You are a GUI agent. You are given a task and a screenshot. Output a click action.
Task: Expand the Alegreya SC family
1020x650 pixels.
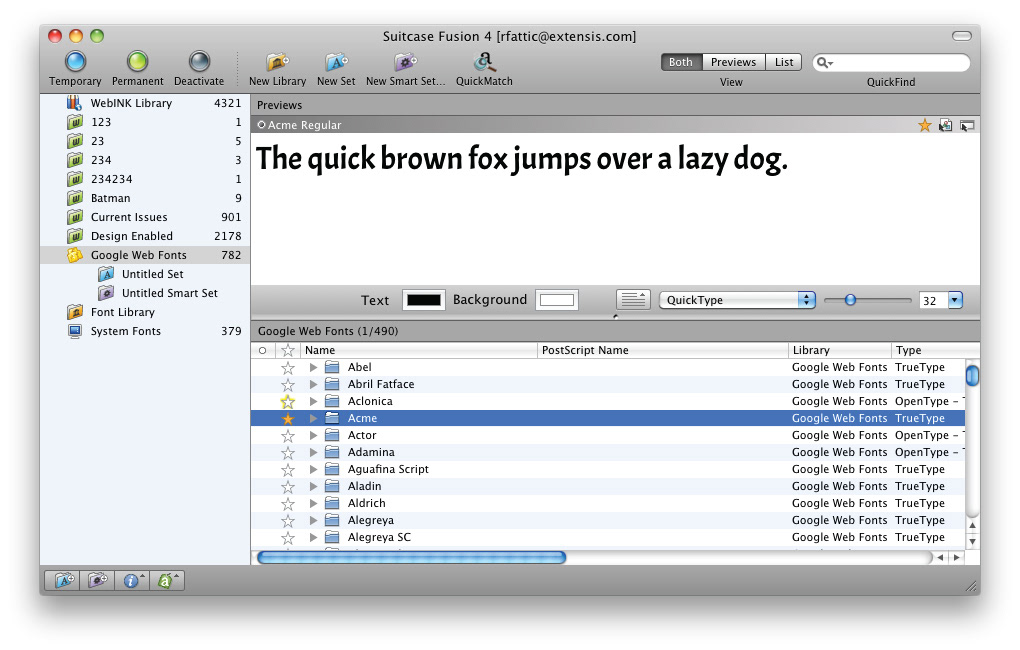point(314,537)
